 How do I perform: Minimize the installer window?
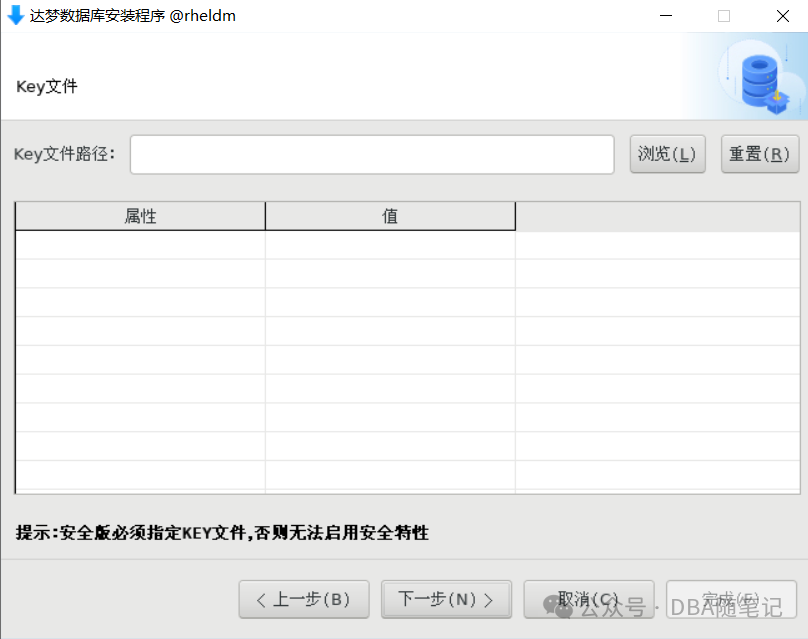point(666,16)
